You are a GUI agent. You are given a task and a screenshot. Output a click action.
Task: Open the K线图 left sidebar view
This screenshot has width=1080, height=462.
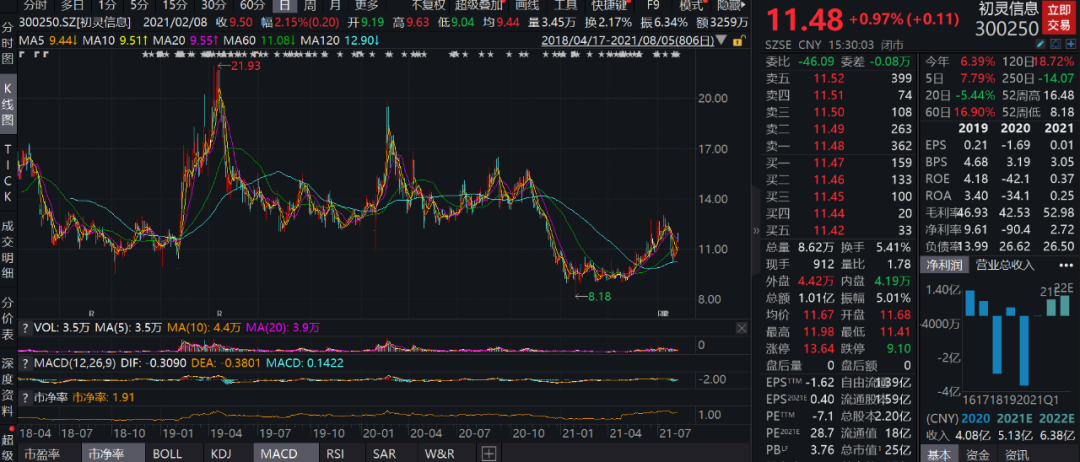point(8,104)
